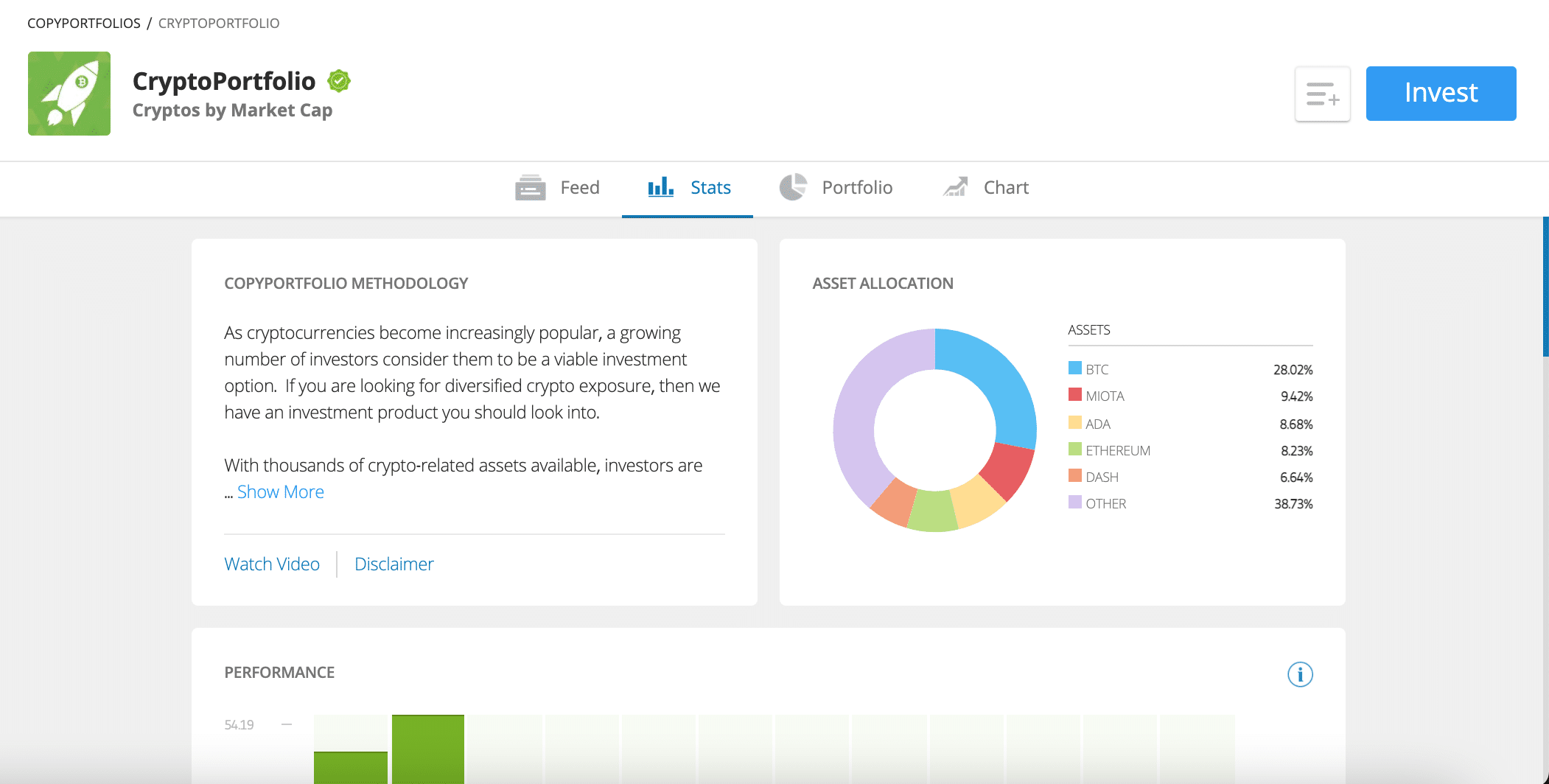The image size is (1549, 784).
Task: Click the Feed newspaper icon
Action: 530,188
